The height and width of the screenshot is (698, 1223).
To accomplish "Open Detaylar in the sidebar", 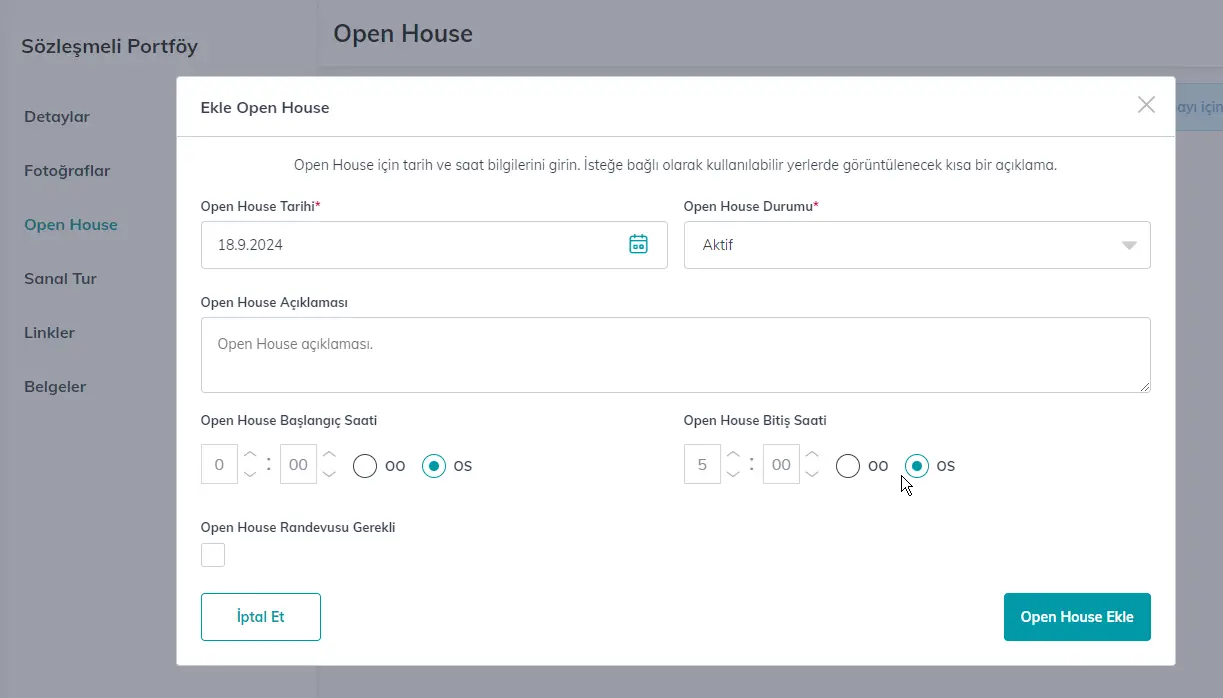I will point(57,117).
